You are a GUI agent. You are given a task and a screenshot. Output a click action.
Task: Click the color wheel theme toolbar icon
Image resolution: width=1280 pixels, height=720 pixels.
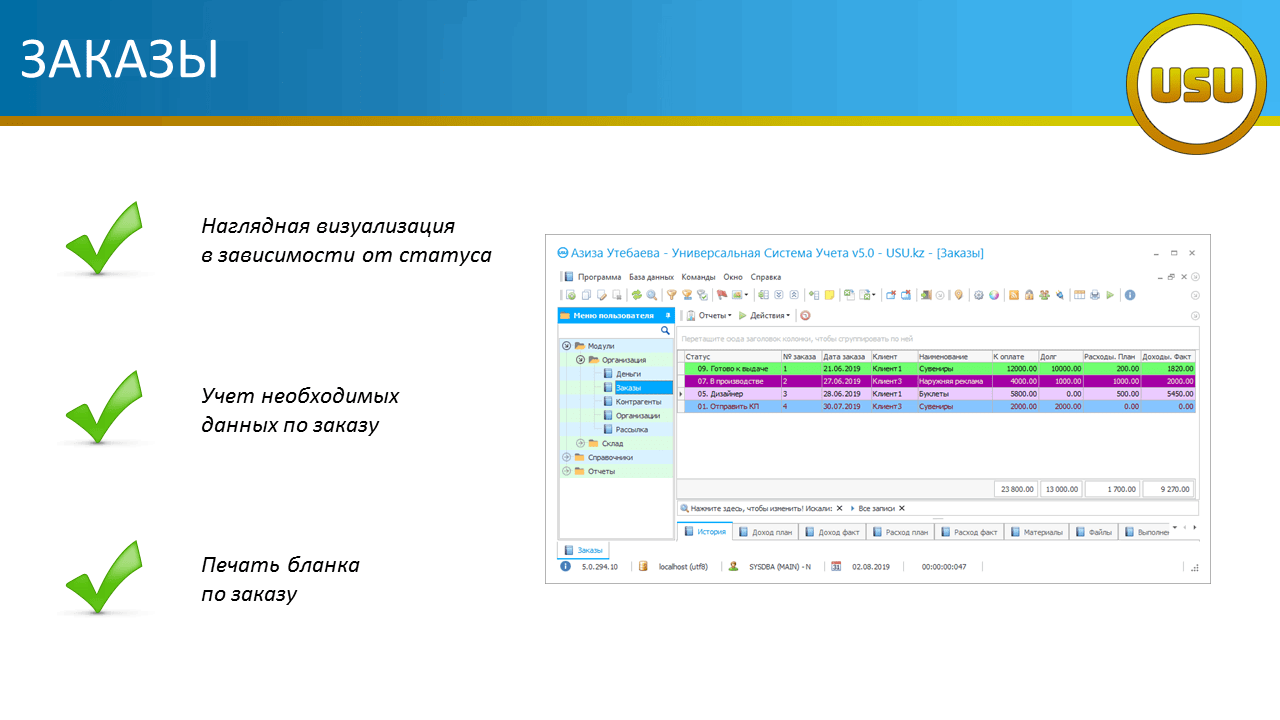click(x=994, y=295)
